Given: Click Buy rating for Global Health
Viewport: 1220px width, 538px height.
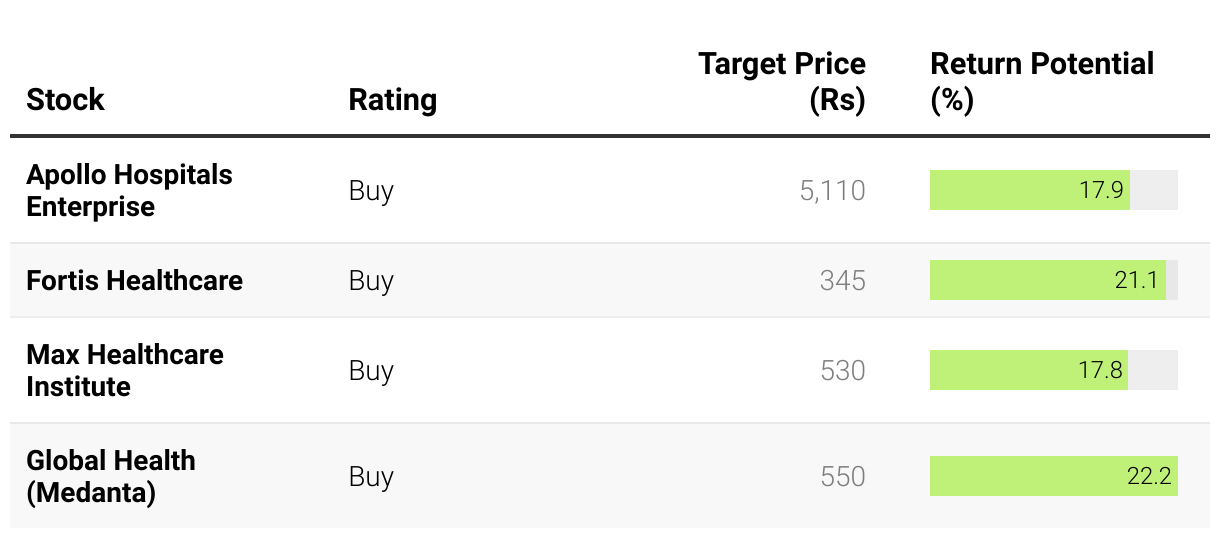Looking at the screenshot, I should click(x=371, y=476).
